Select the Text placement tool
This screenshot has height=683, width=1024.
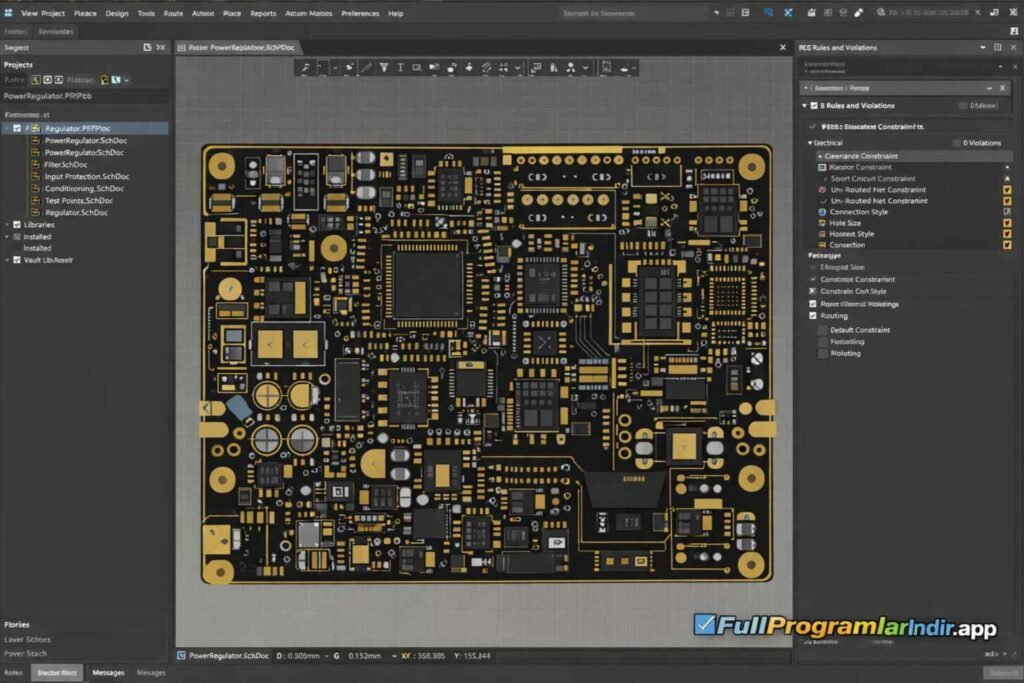click(401, 68)
